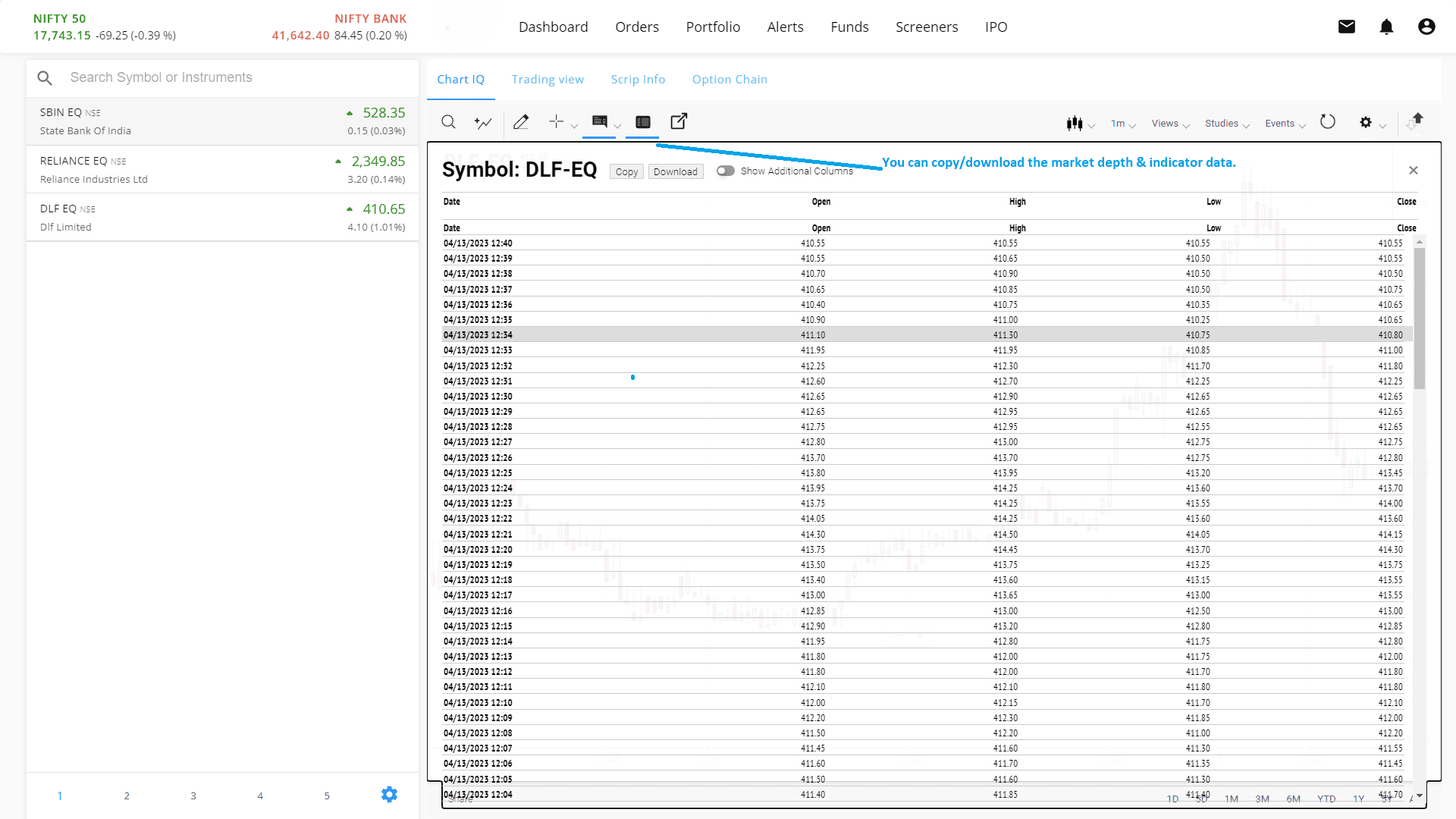Viewport: 1456px width, 819px height.
Task: Click the pop-out share chart icon
Action: [679, 121]
